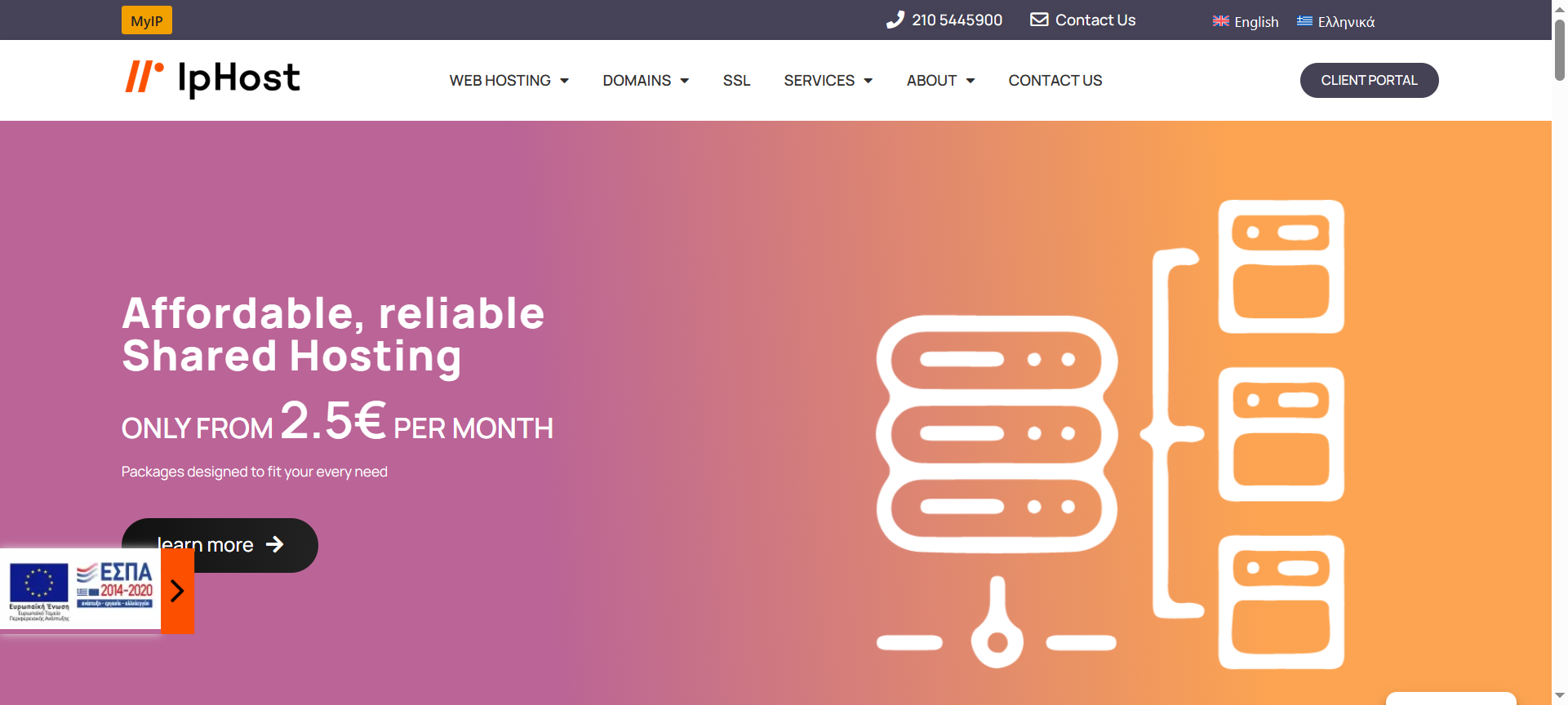Viewport: 1568px width, 705px height.
Task: Click the IpHost logo
Action: tap(212, 79)
